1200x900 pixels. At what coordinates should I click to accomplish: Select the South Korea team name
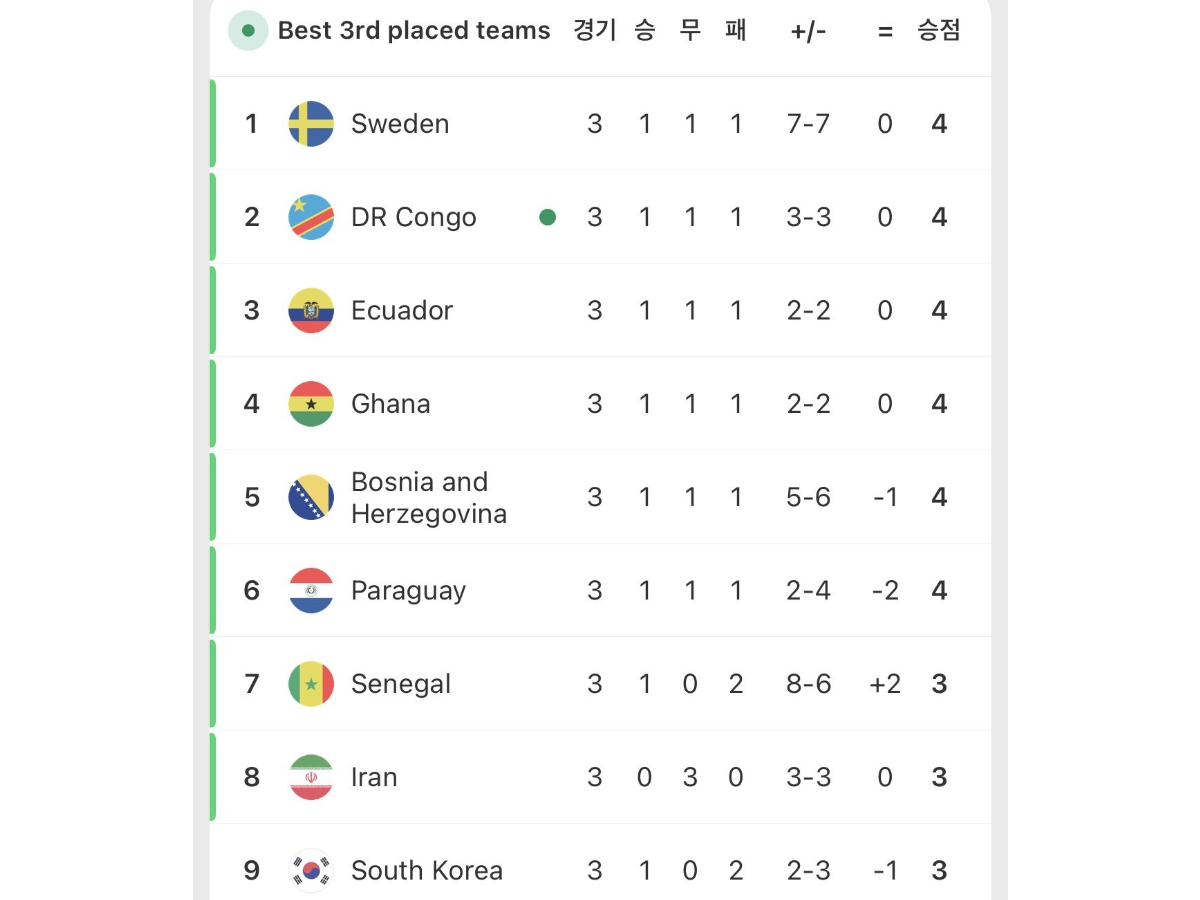coord(427,870)
